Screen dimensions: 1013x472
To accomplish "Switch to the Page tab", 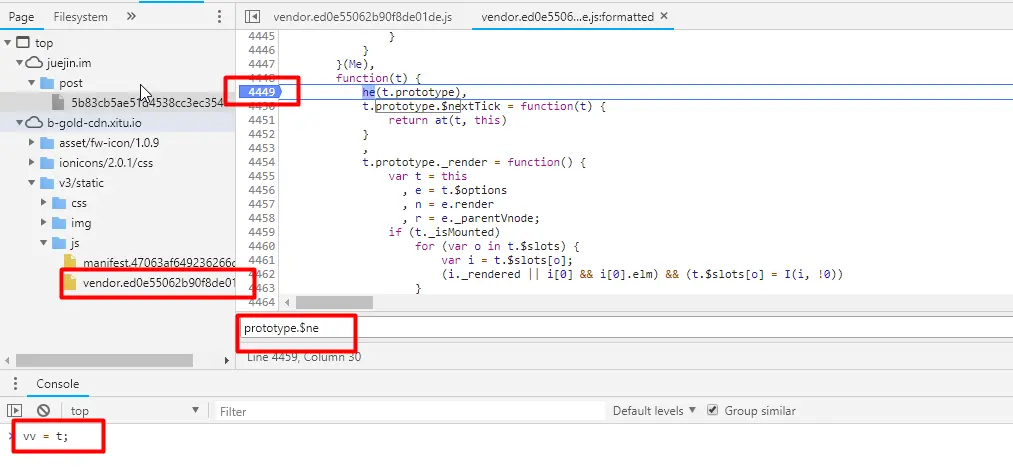I will tap(21, 17).
